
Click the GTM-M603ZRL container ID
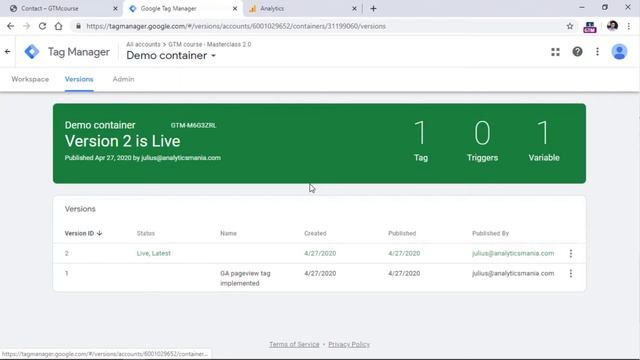(x=193, y=125)
